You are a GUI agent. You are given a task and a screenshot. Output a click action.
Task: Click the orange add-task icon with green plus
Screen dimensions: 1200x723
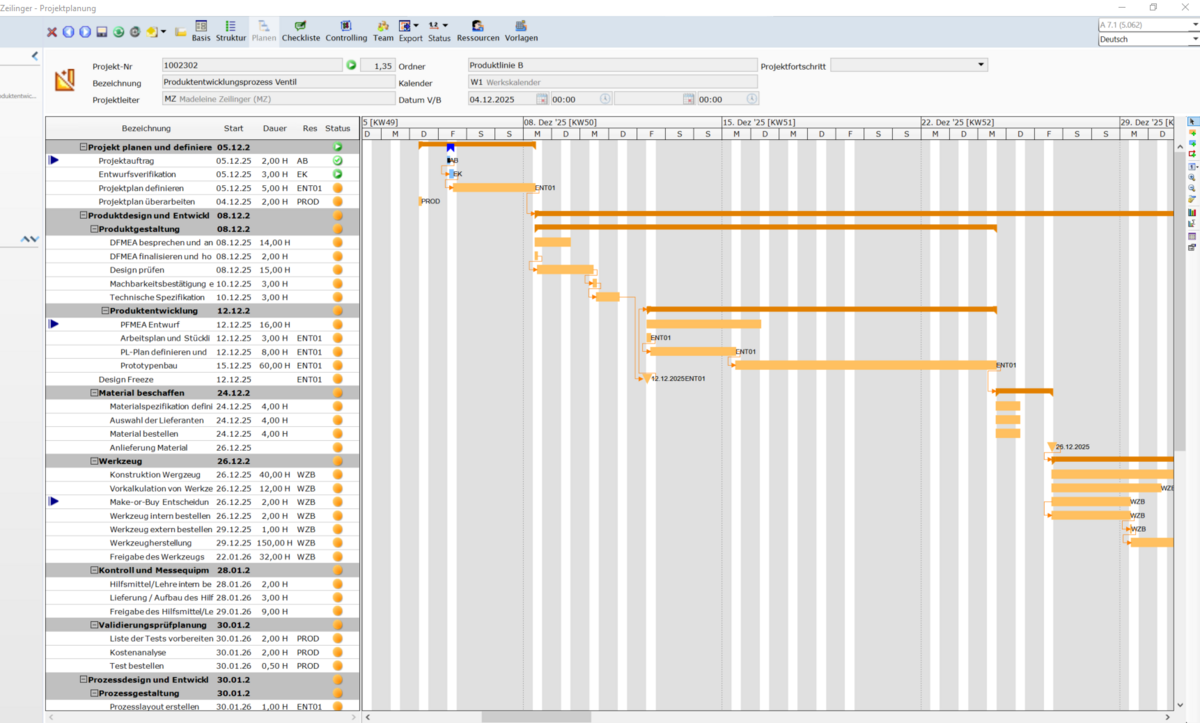click(x=1192, y=132)
